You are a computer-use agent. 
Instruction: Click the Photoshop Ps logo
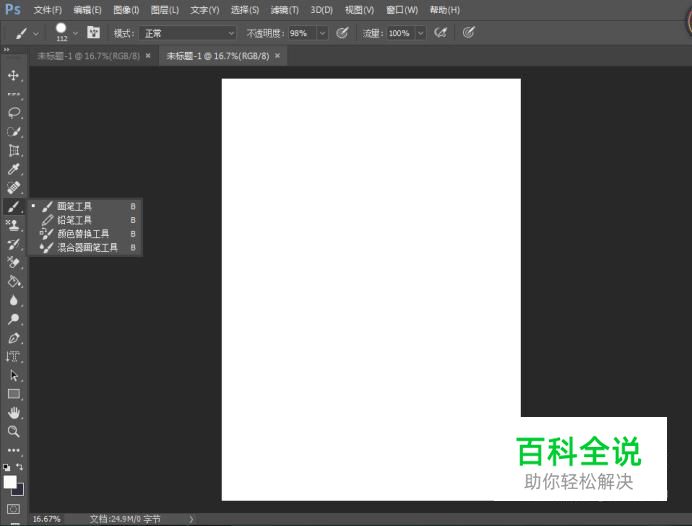coord(13,9)
